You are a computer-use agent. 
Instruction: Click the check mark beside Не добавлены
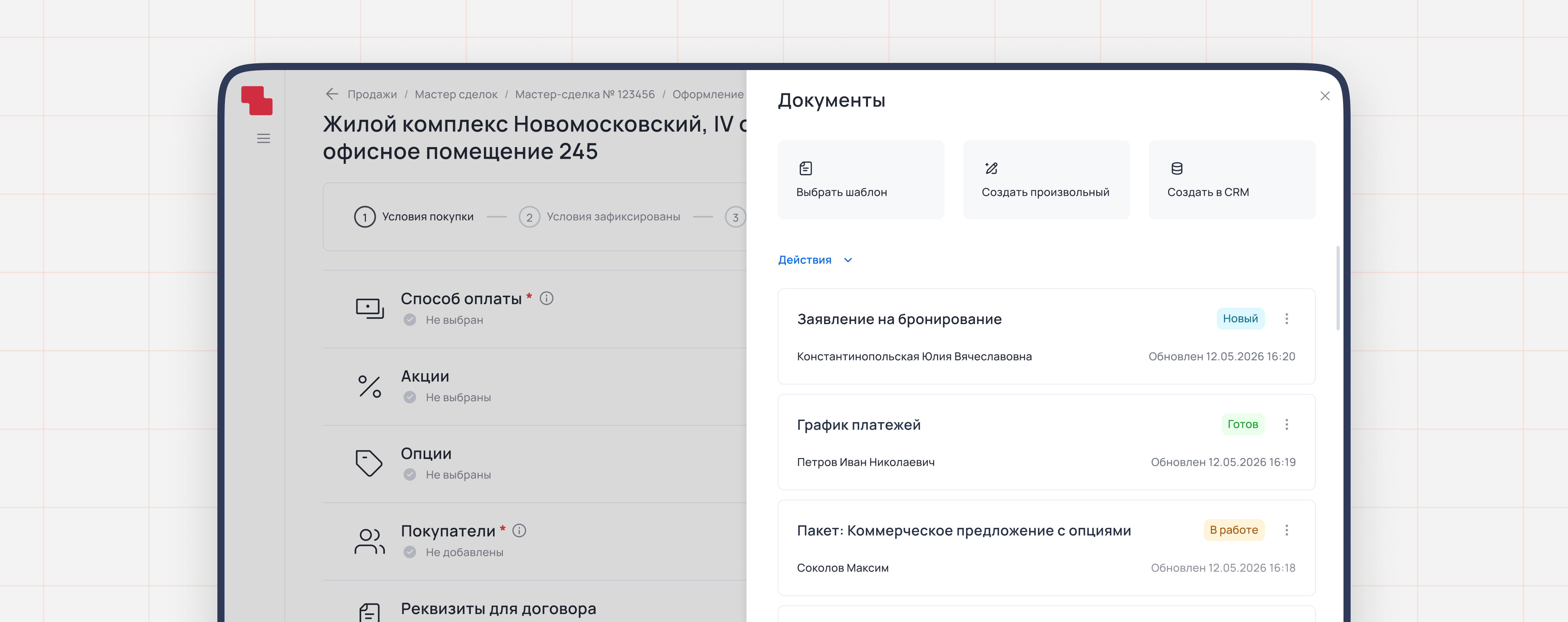[410, 552]
